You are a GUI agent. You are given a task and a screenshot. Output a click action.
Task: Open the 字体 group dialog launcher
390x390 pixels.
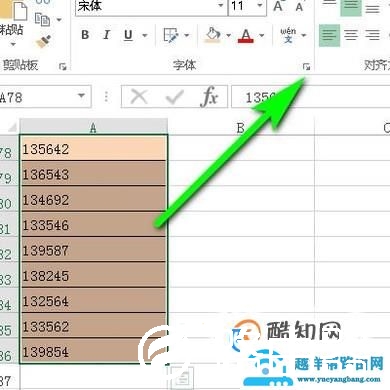pyautogui.click(x=306, y=67)
